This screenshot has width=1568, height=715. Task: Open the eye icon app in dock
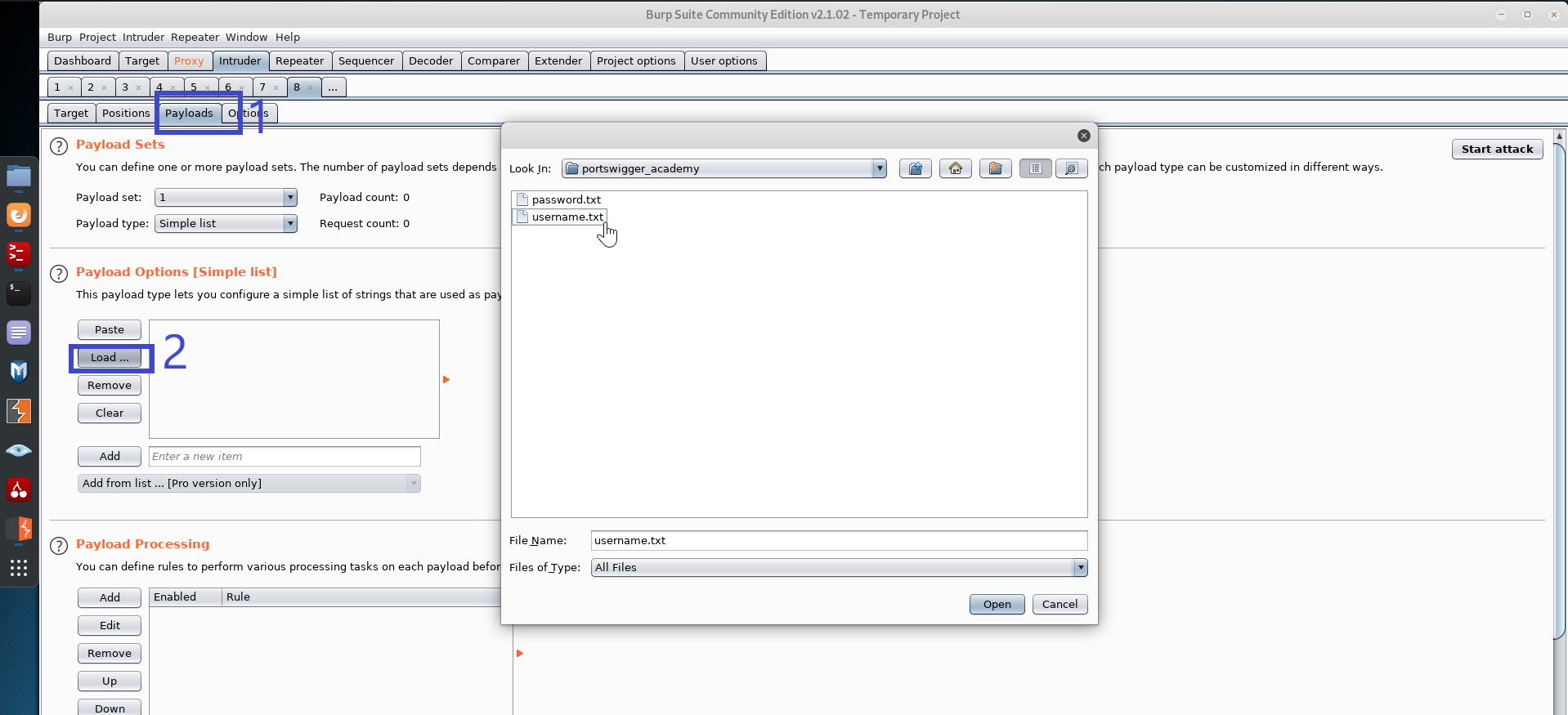point(19,450)
